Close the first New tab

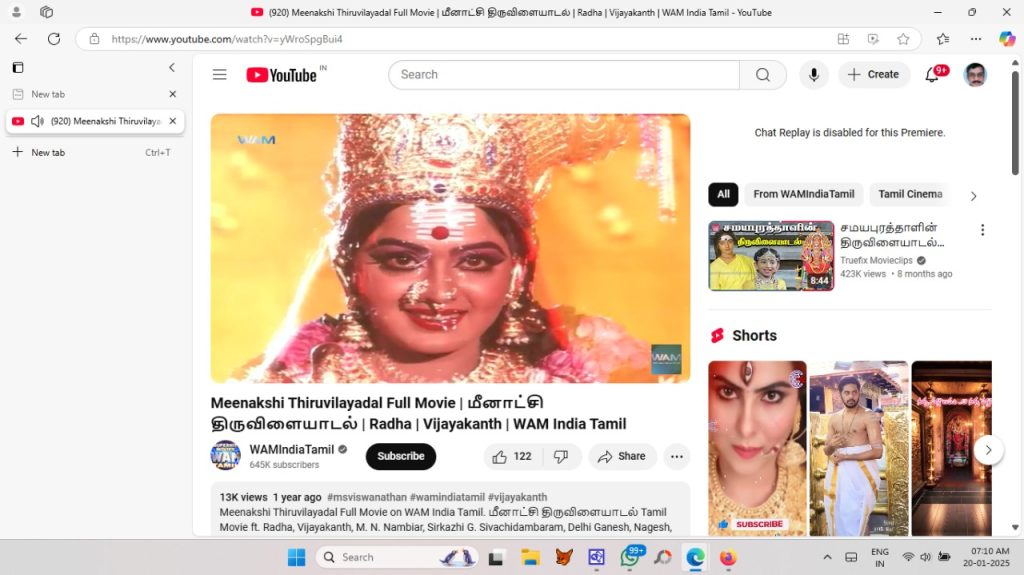(172, 94)
